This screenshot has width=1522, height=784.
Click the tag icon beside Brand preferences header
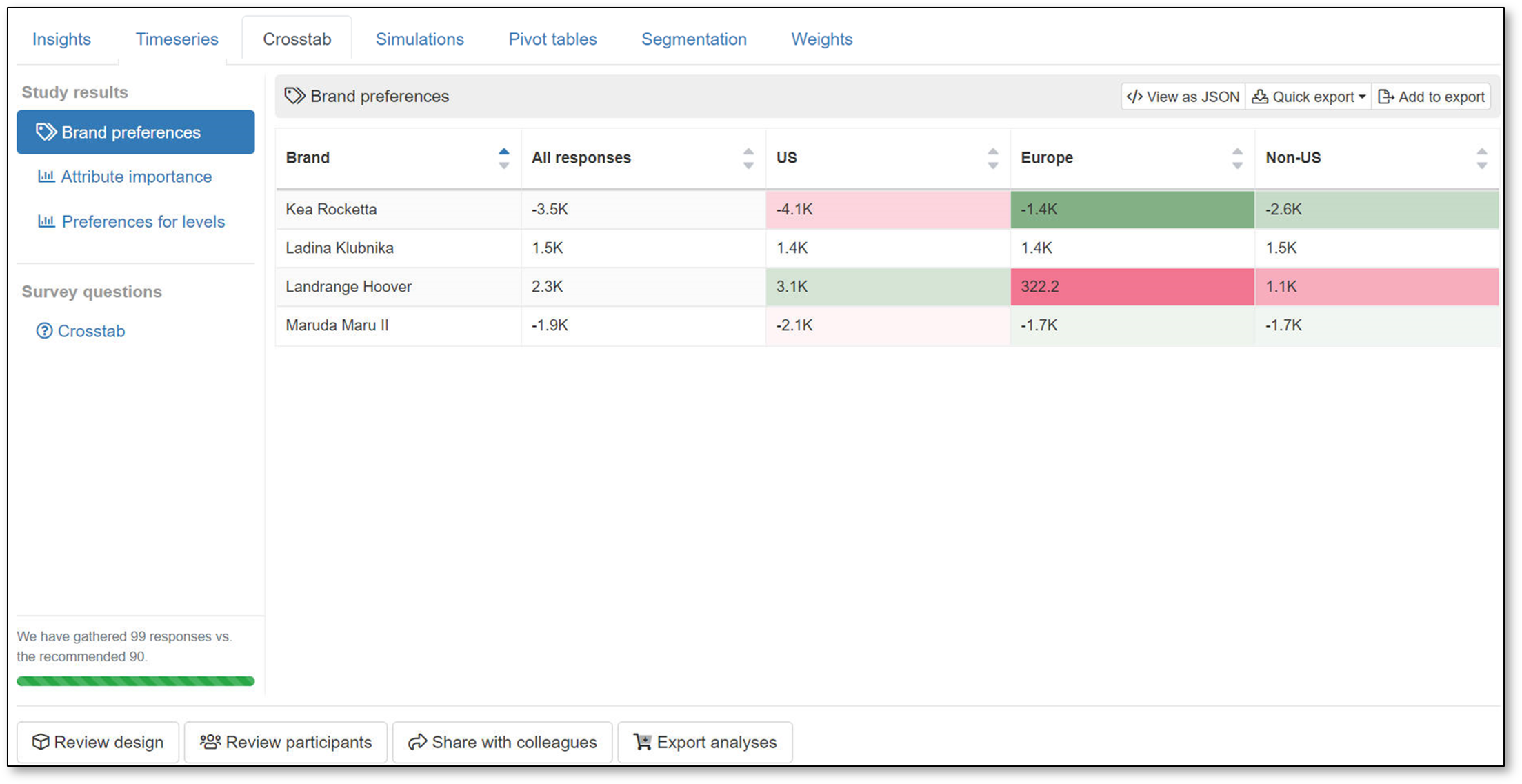point(294,96)
